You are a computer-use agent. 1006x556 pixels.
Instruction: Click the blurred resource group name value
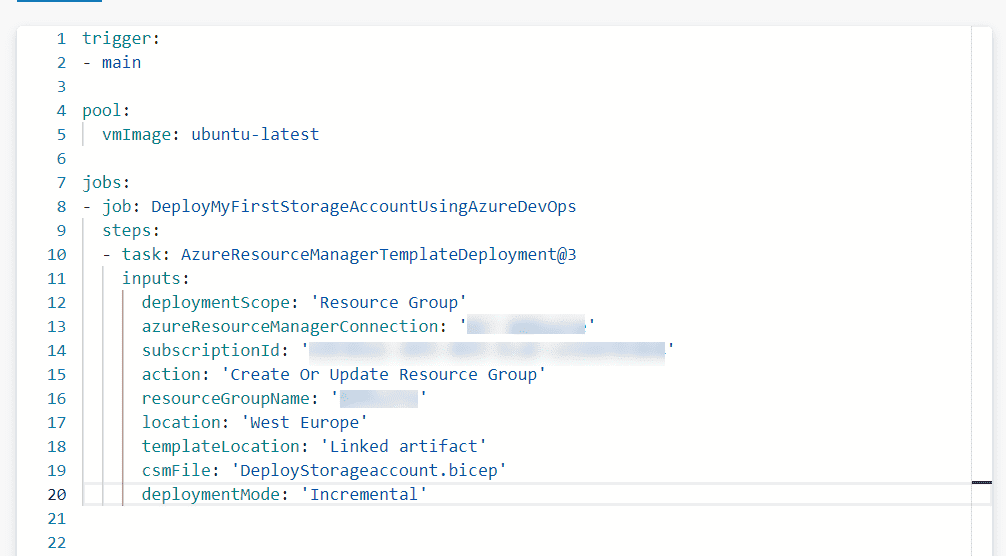point(379,398)
